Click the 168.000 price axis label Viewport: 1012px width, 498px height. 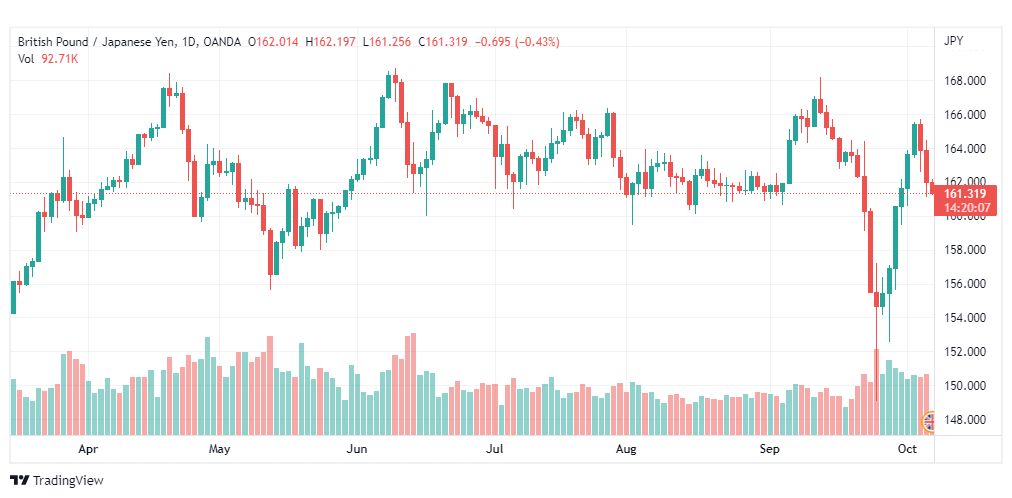964,81
